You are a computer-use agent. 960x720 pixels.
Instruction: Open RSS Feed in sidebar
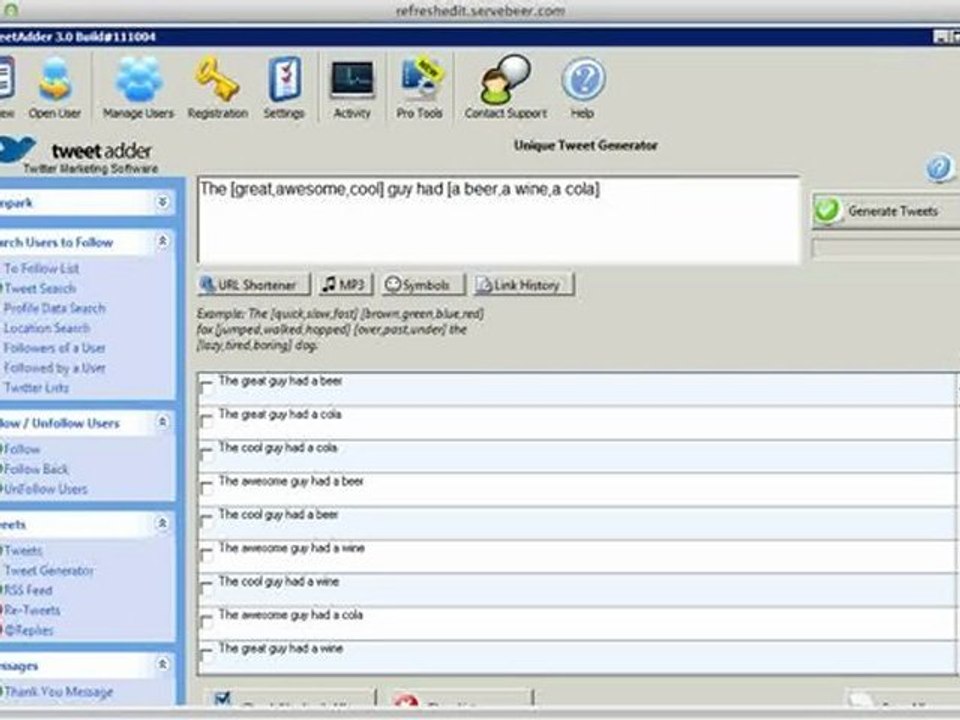28,591
